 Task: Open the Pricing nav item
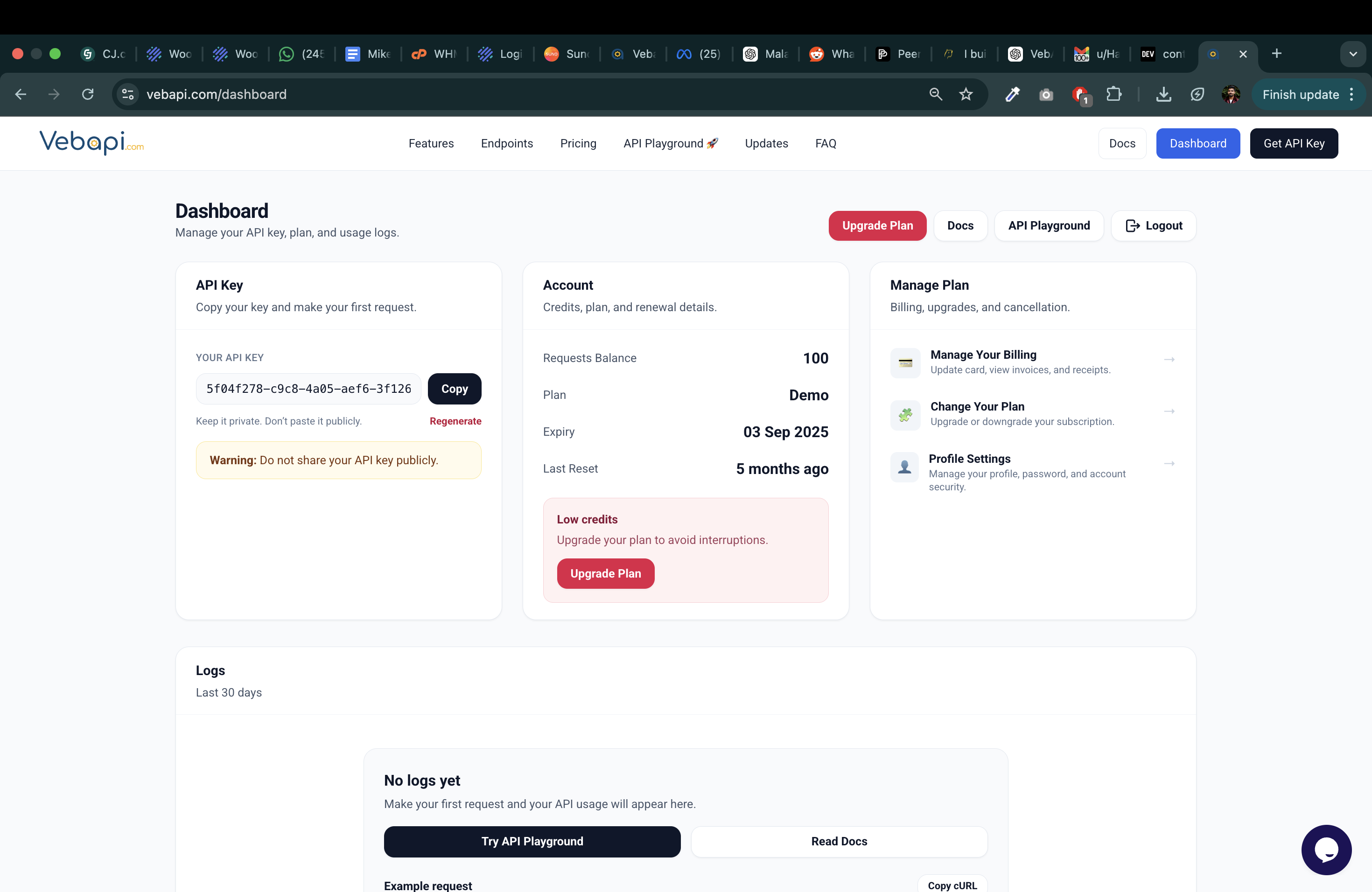click(x=578, y=143)
